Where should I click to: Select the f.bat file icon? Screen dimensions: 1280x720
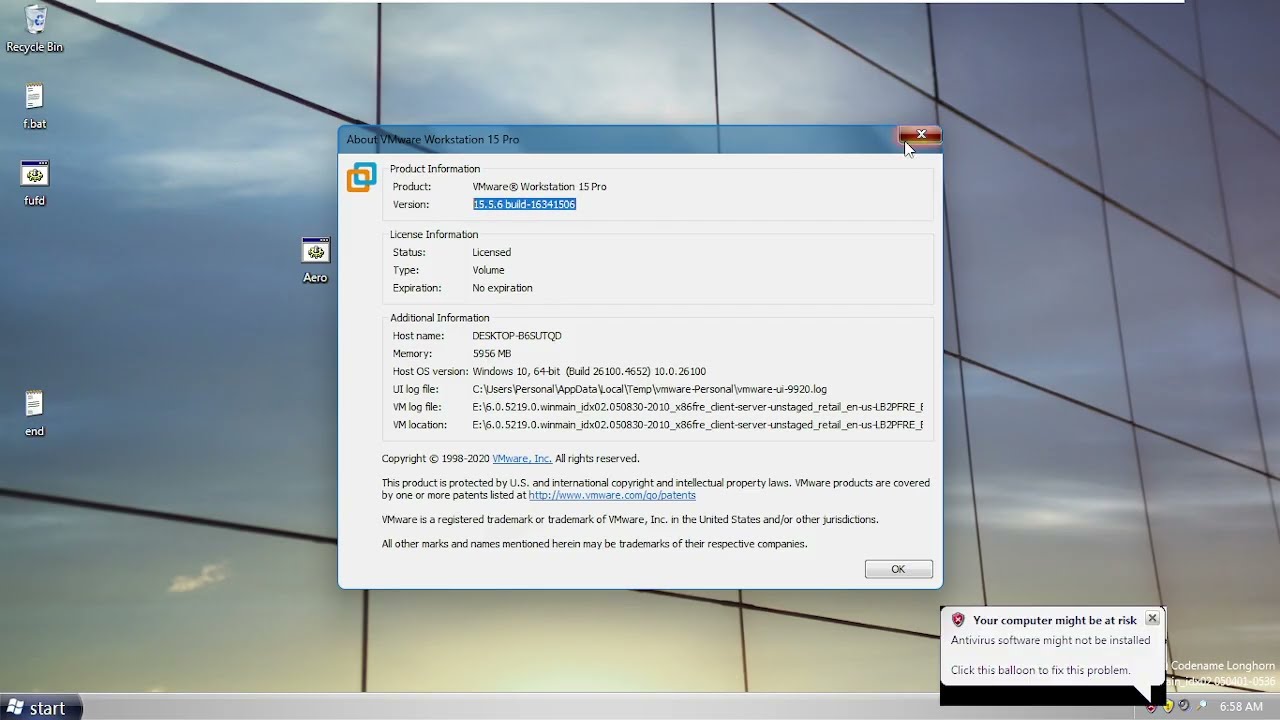35,106
